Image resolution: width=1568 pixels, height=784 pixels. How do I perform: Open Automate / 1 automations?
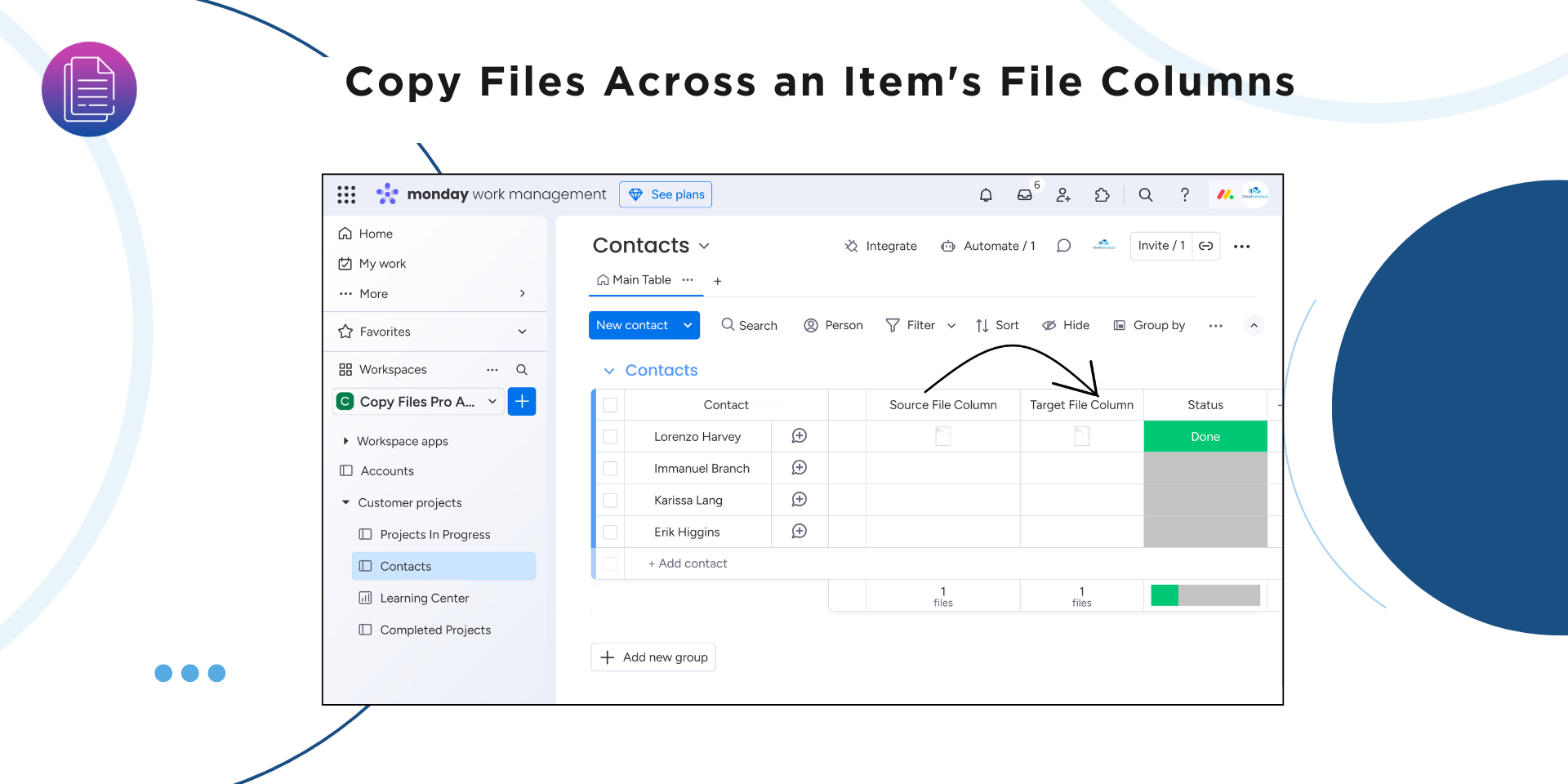988,246
